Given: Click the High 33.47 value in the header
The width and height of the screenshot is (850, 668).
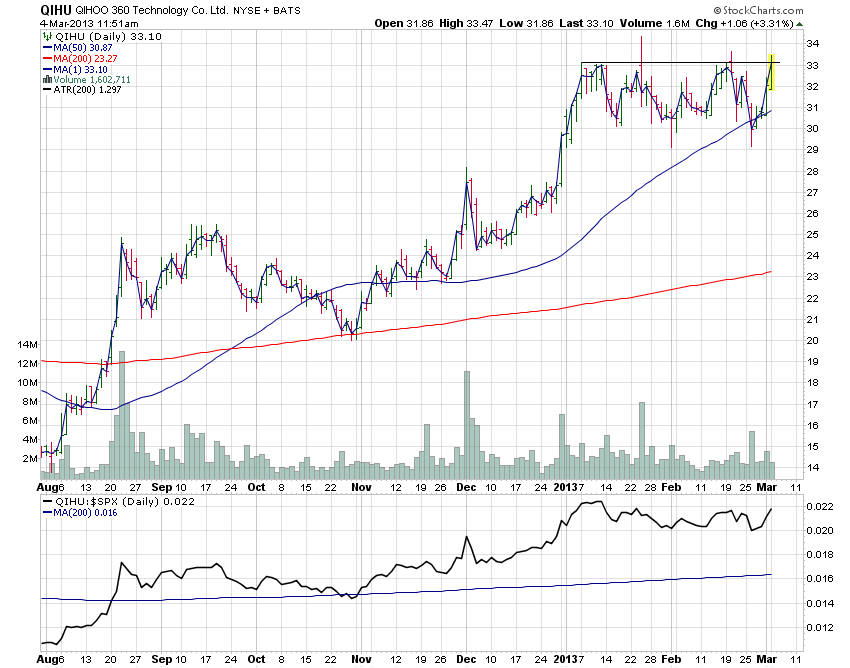Looking at the screenshot, I should [466, 23].
